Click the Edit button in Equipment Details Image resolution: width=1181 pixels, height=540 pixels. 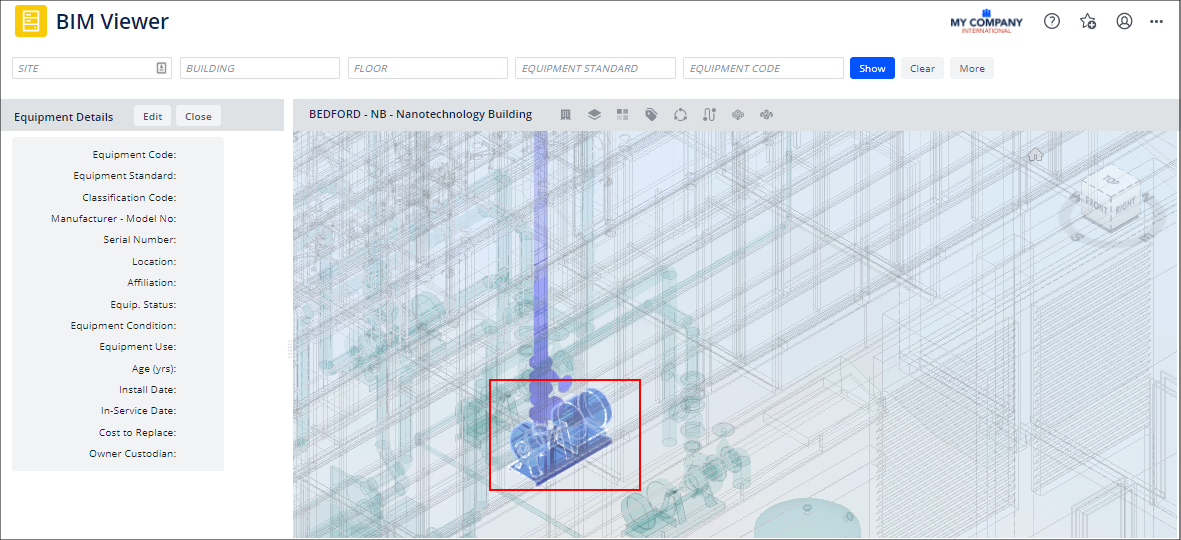tap(153, 116)
